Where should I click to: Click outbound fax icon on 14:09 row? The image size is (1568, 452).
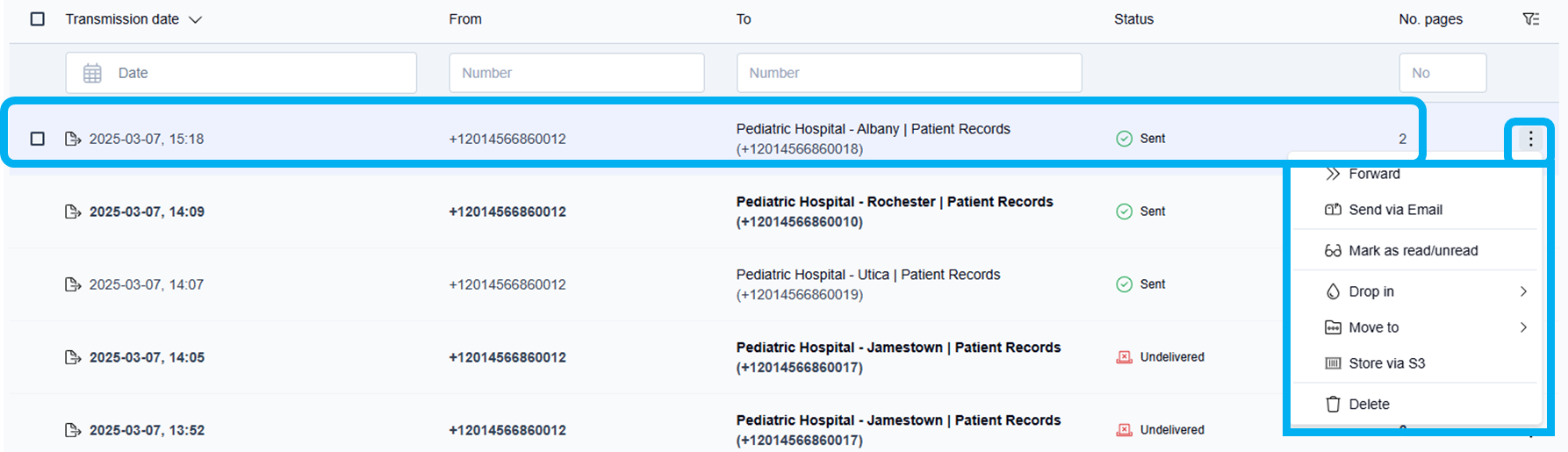(x=73, y=212)
